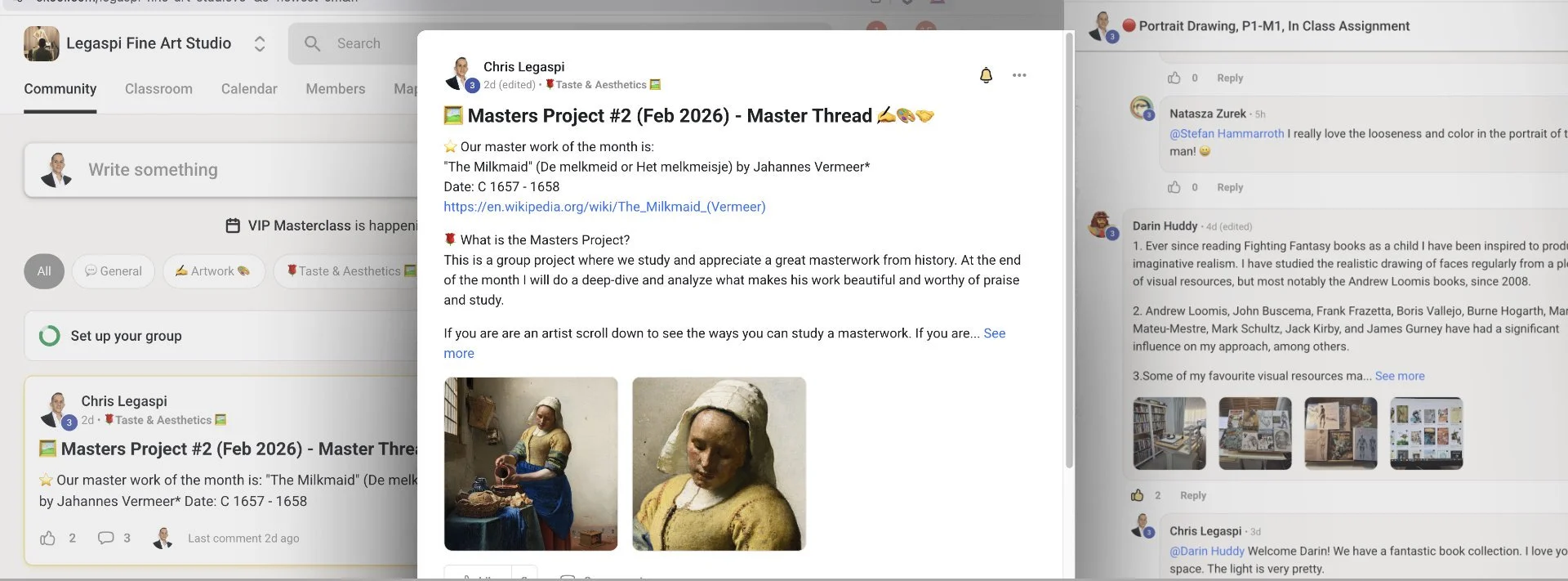Click Natasza Zurek's avatar
This screenshot has height=581, width=1568.
click(1142, 109)
